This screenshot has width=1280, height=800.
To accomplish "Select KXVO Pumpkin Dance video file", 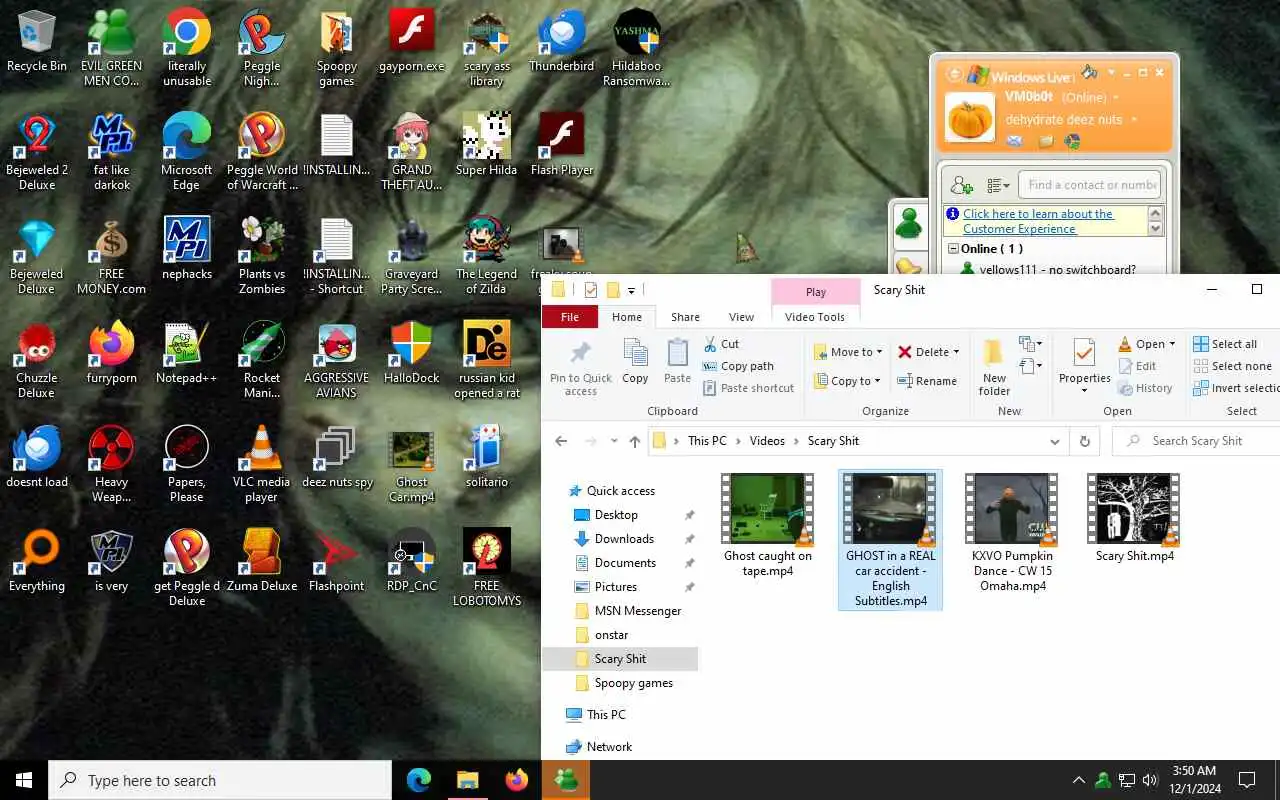I will [1012, 533].
